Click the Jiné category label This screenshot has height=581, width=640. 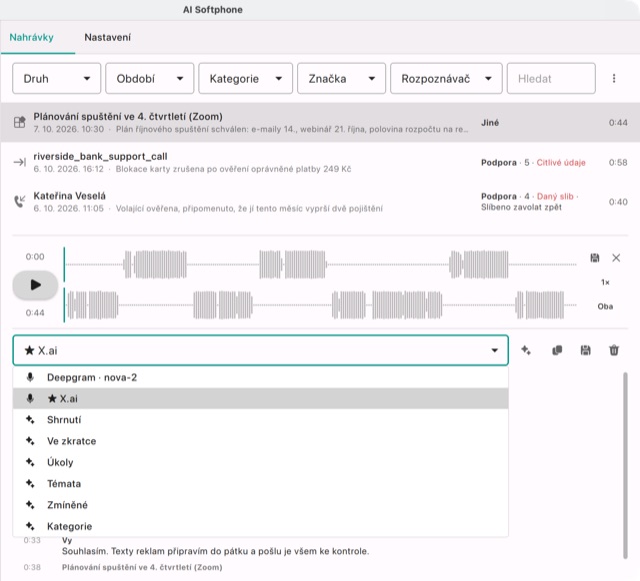click(490, 123)
